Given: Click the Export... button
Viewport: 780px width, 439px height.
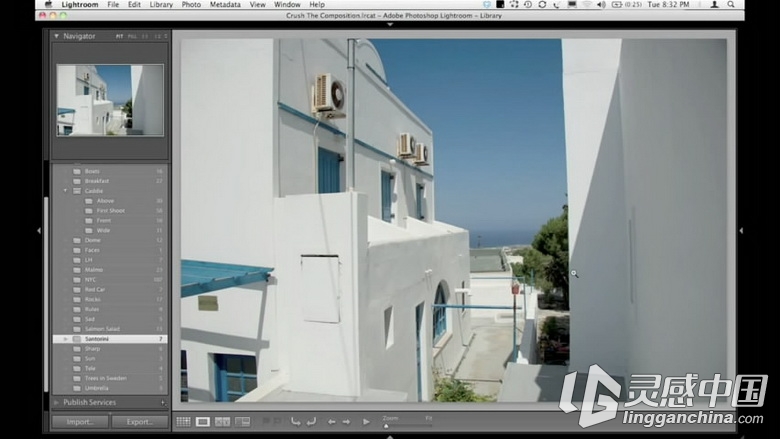Looking at the screenshot, I should [140, 422].
